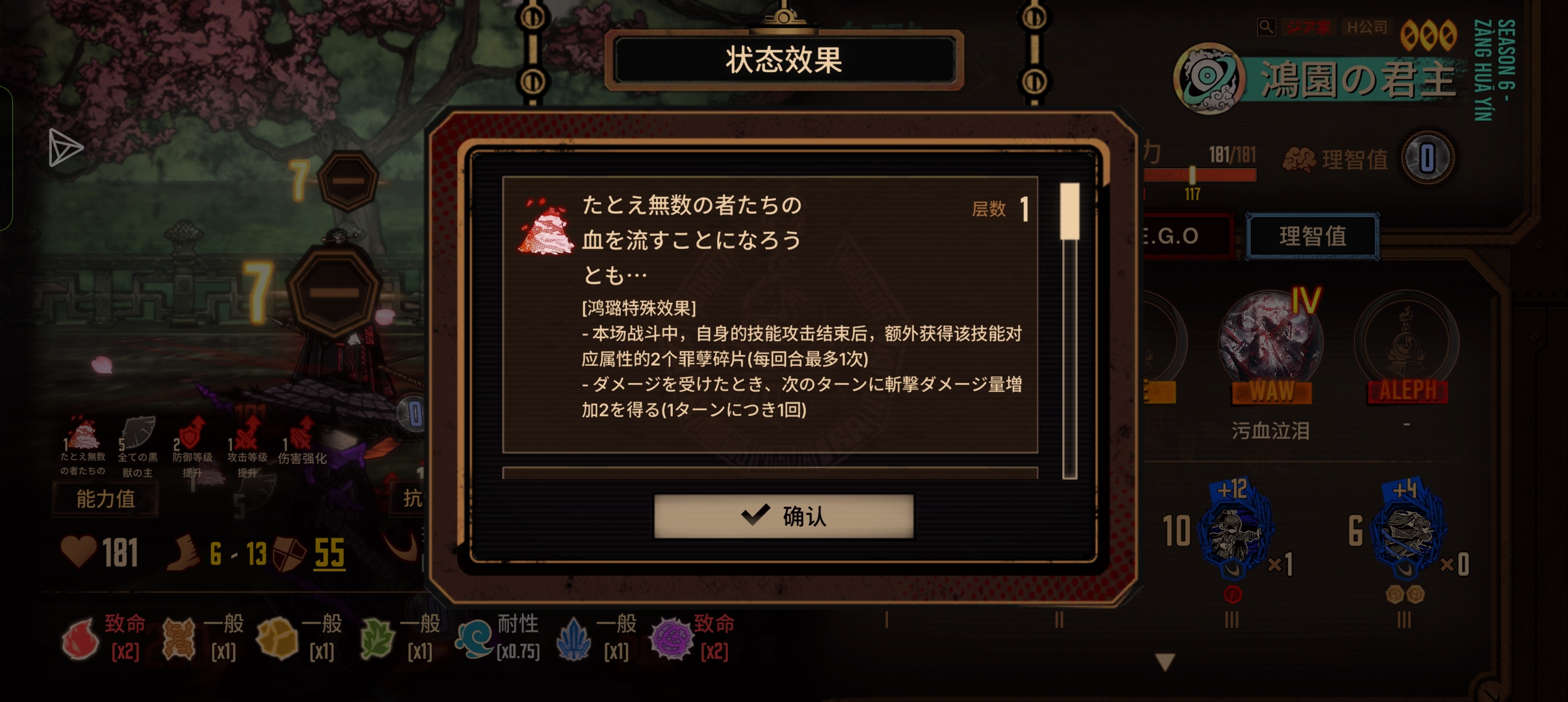Screen dimensions: 1568x702
Task: Click the 防御等级提升 status icon
Action: pyautogui.click(x=192, y=434)
